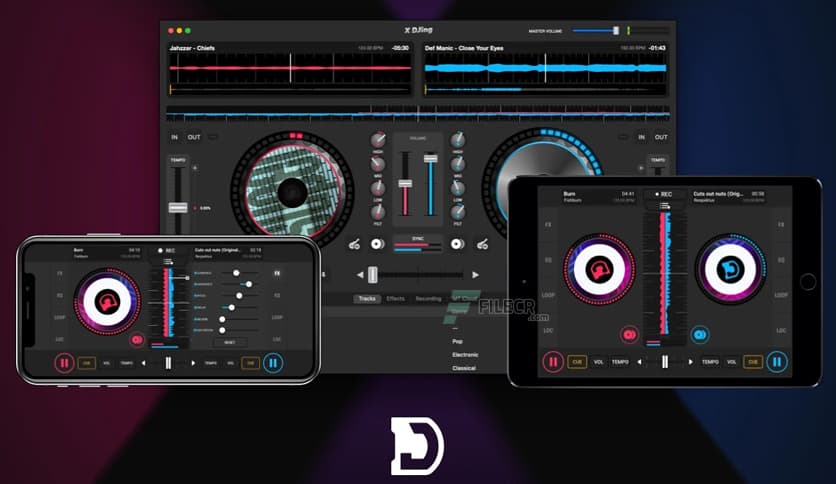Click the red left deck pause button on the tablet
Screen dimensions: 836x484
553,362
